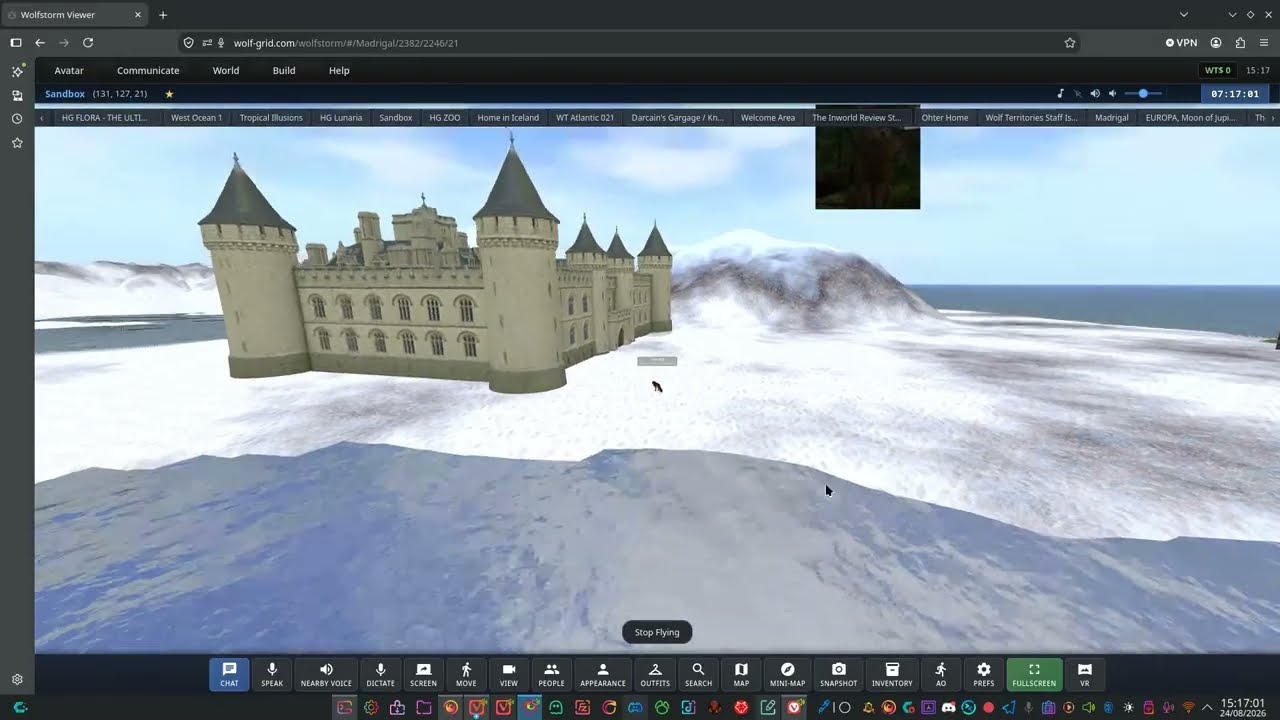Viewport: 1280px width, 720px height.
Task: Toggle the Speak microphone button
Action: click(x=272, y=674)
